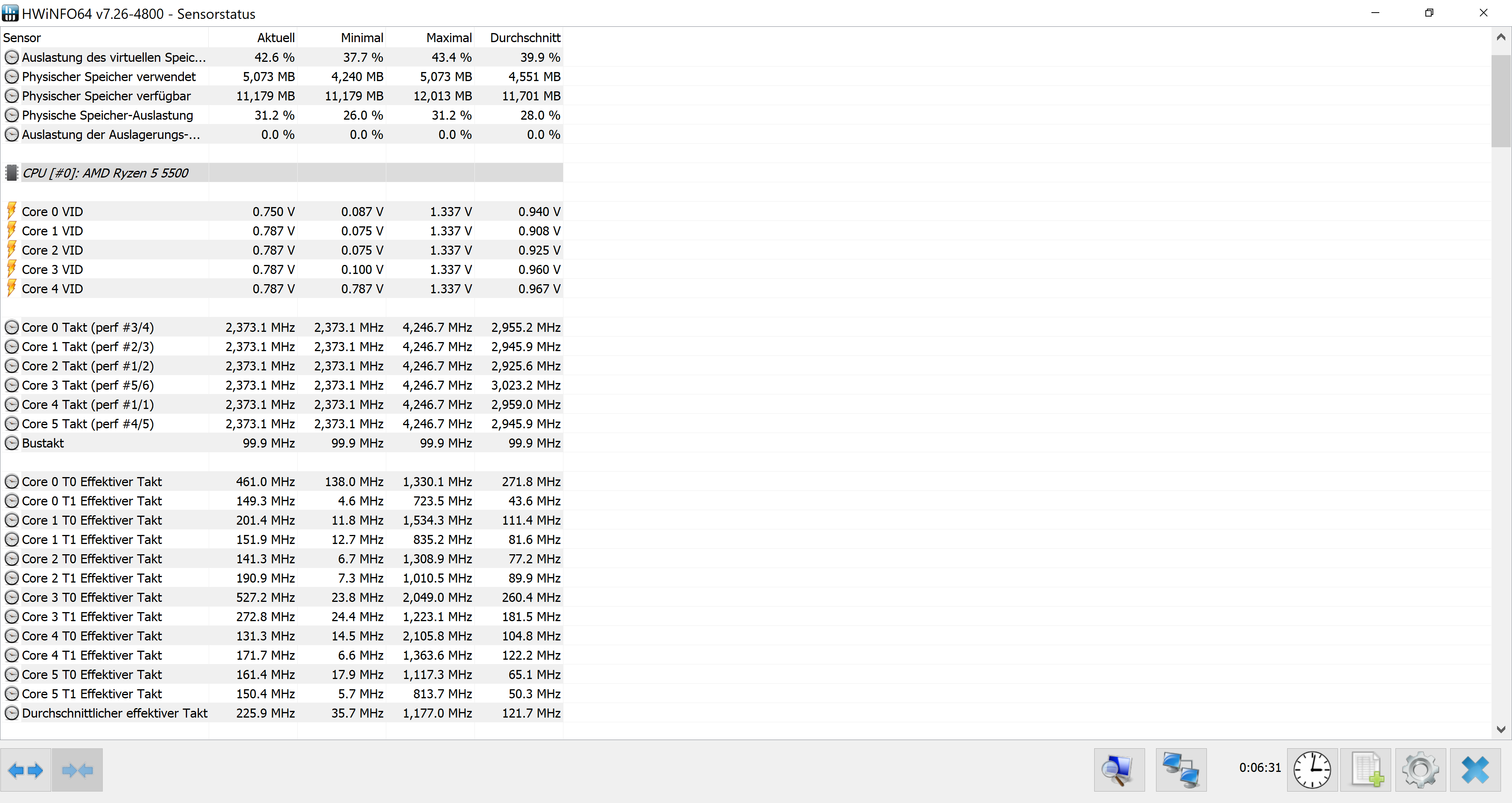Viewport: 1512px width, 803px height.
Task: Select the Bustakt sensor row
Action: pyautogui.click(x=43, y=443)
